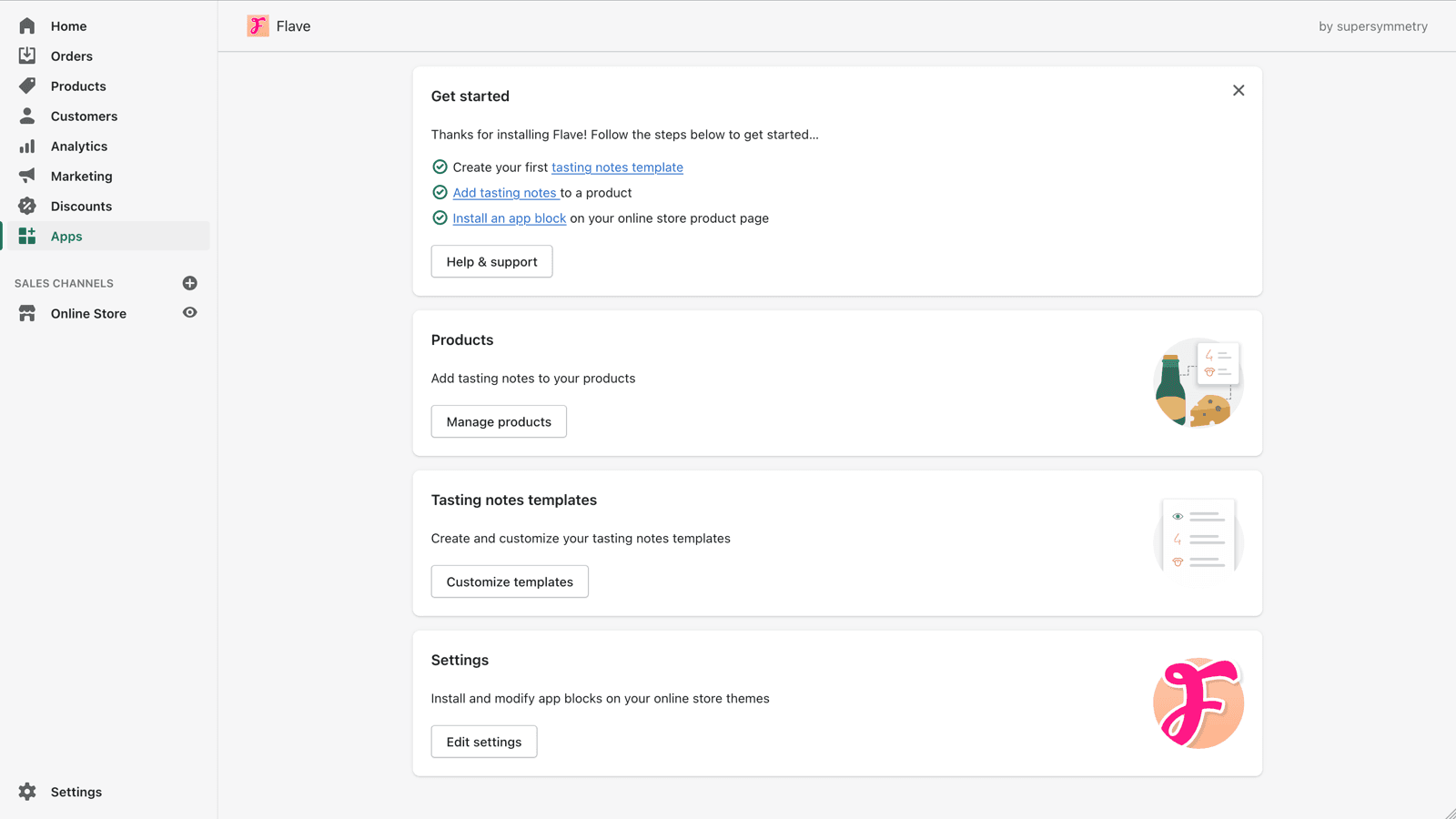Open Analytics using its bar-chart icon

point(26,146)
